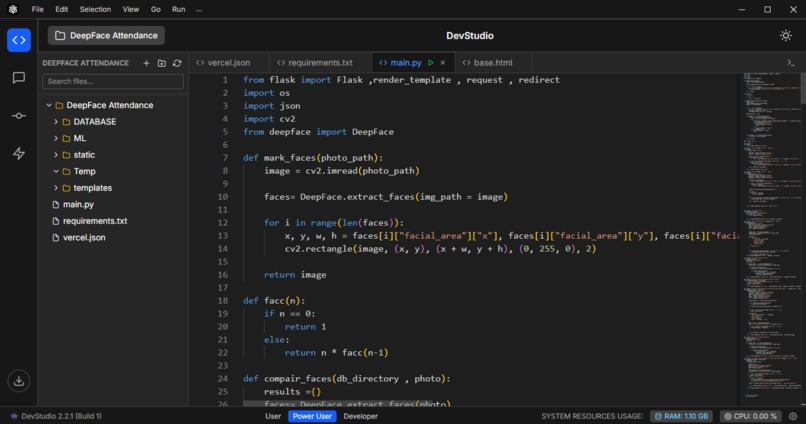Minimize the DevStudio window

742,9
